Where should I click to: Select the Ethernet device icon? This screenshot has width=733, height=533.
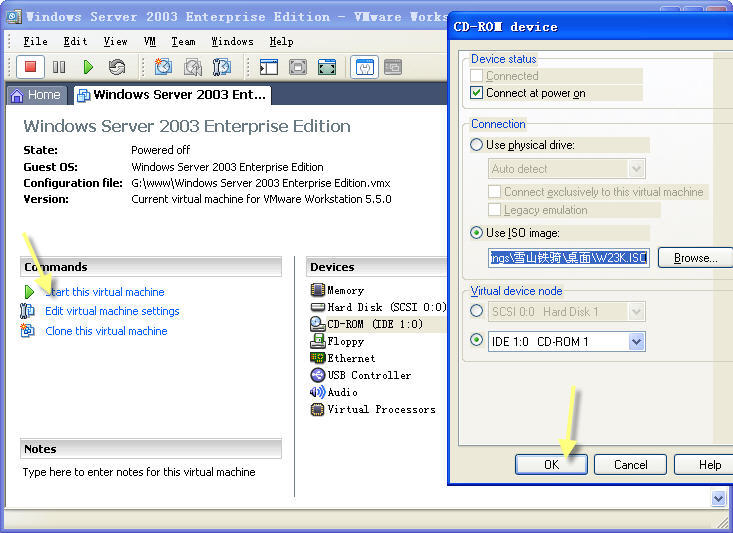[317, 358]
